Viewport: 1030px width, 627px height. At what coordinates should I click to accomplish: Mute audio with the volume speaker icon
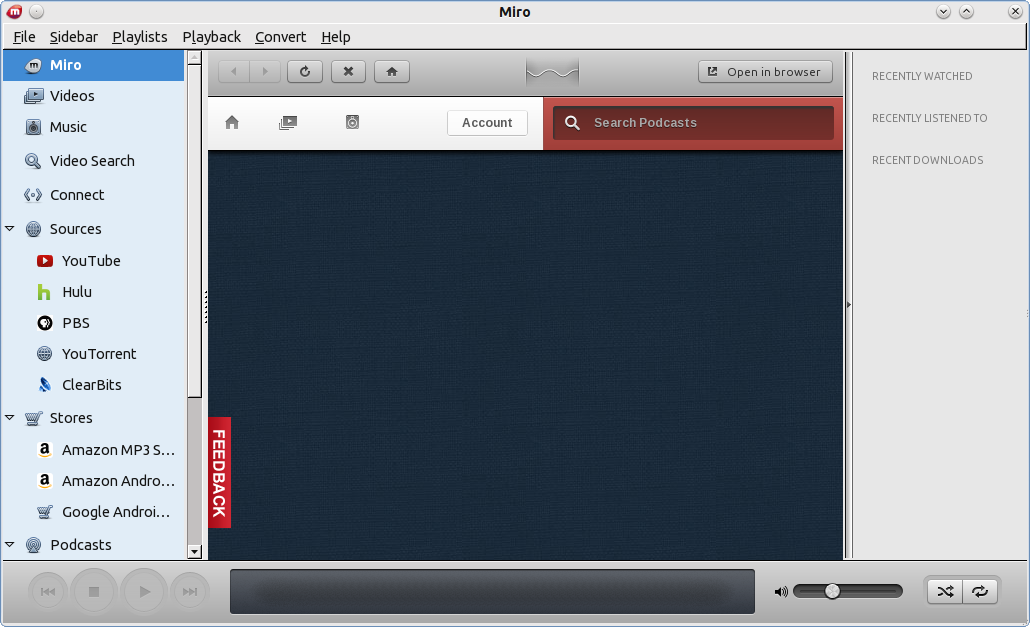click(780, 592)
